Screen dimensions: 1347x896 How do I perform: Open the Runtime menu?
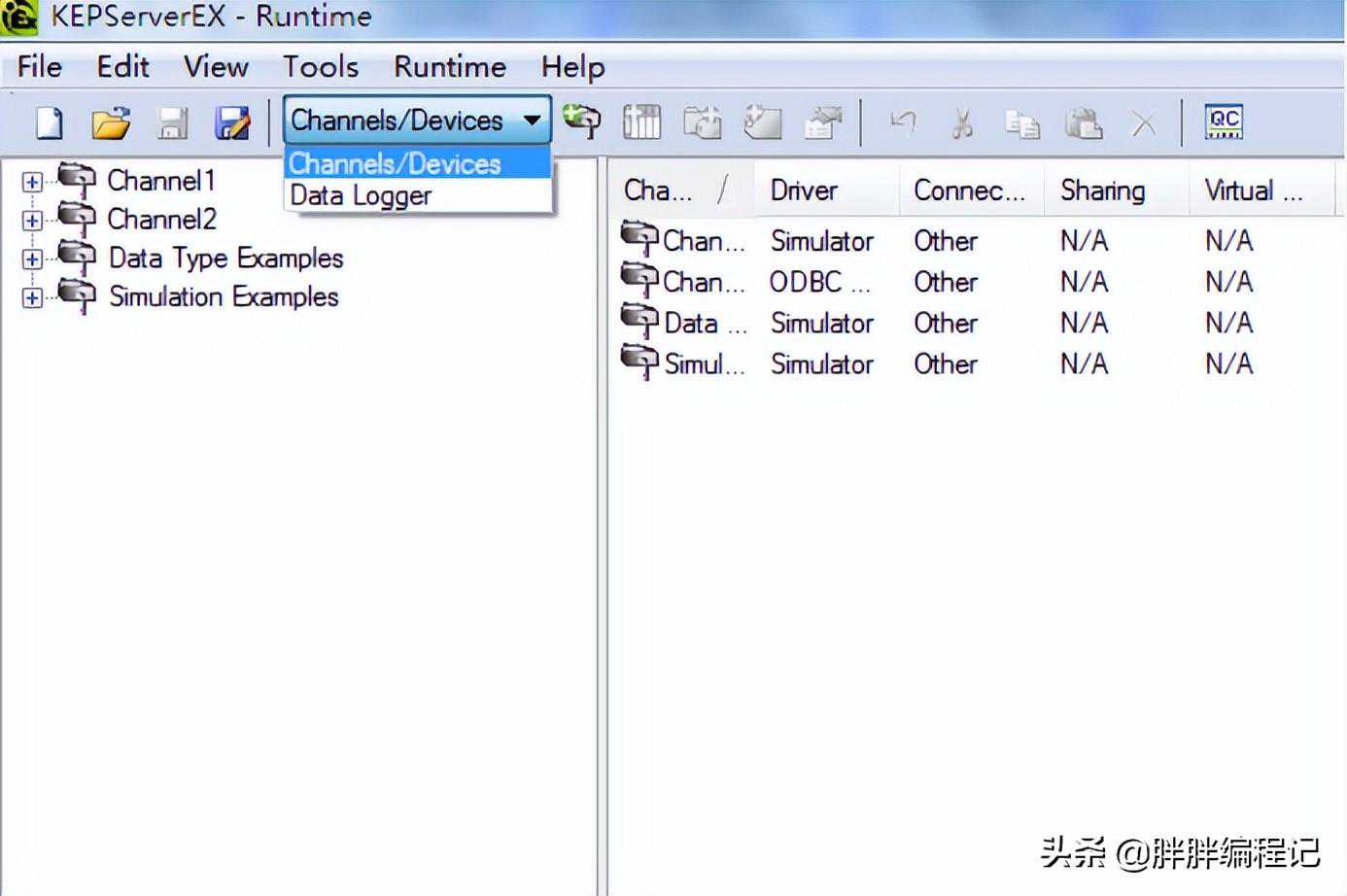tap(449, 67)
